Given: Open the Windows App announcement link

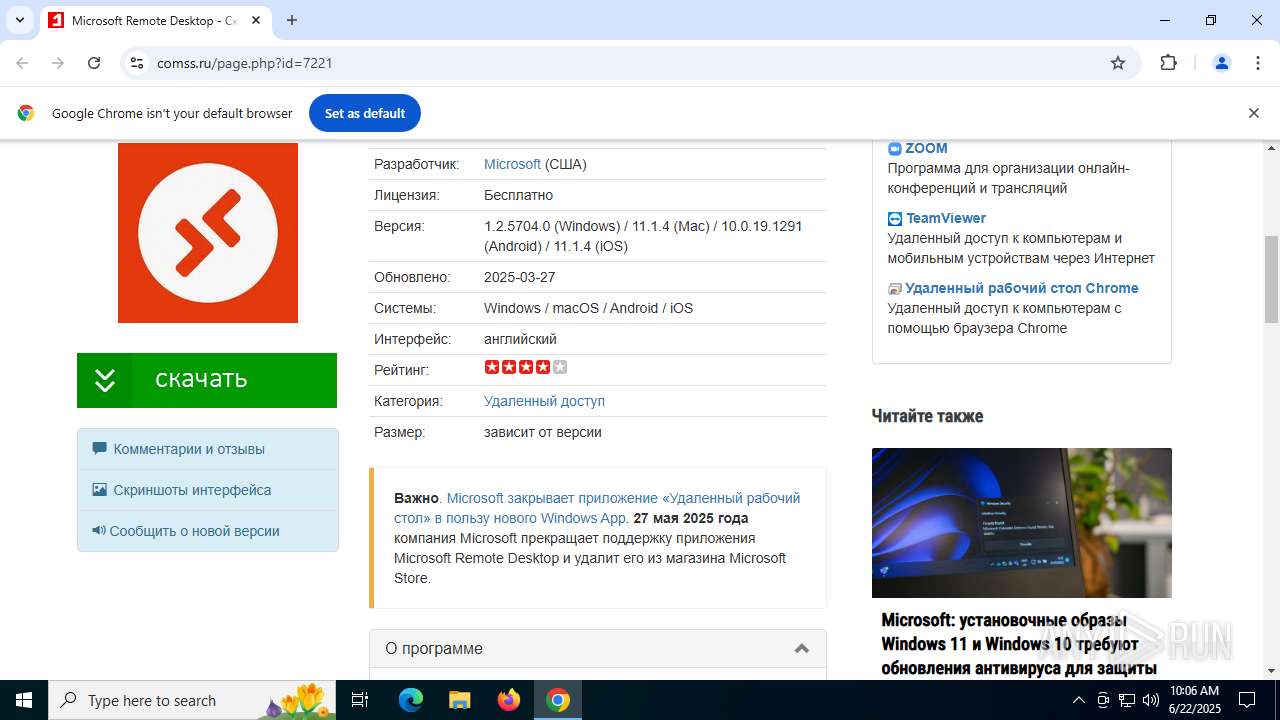Looking at the screenshot, I should tap(597, 508).
